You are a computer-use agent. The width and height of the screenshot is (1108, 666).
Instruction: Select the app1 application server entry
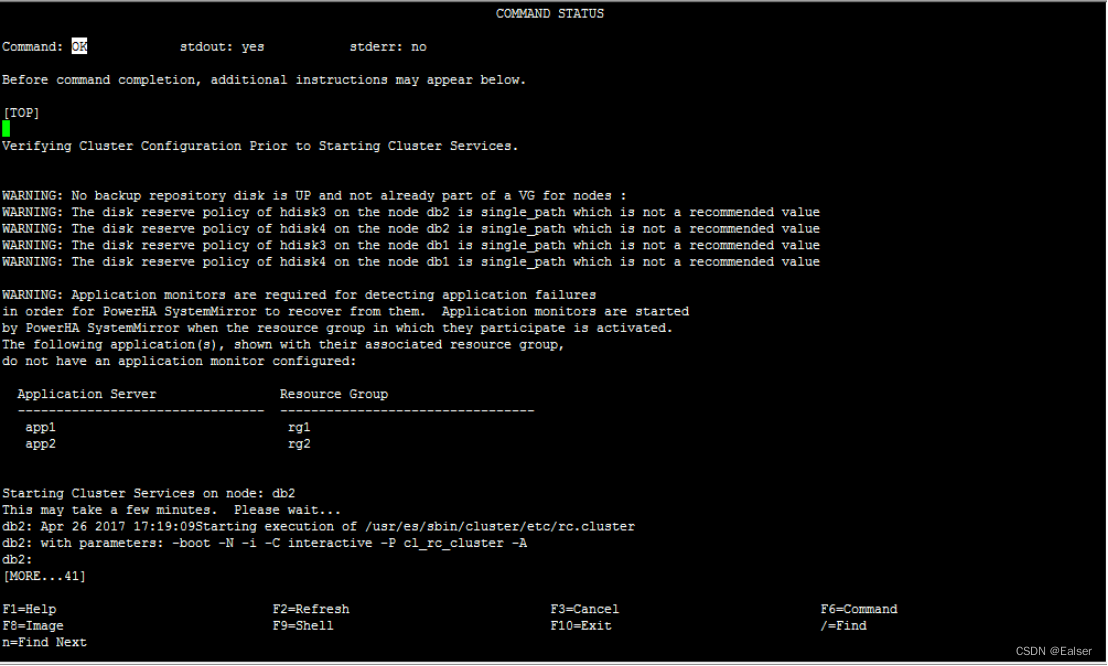click(x=40, y=426)
